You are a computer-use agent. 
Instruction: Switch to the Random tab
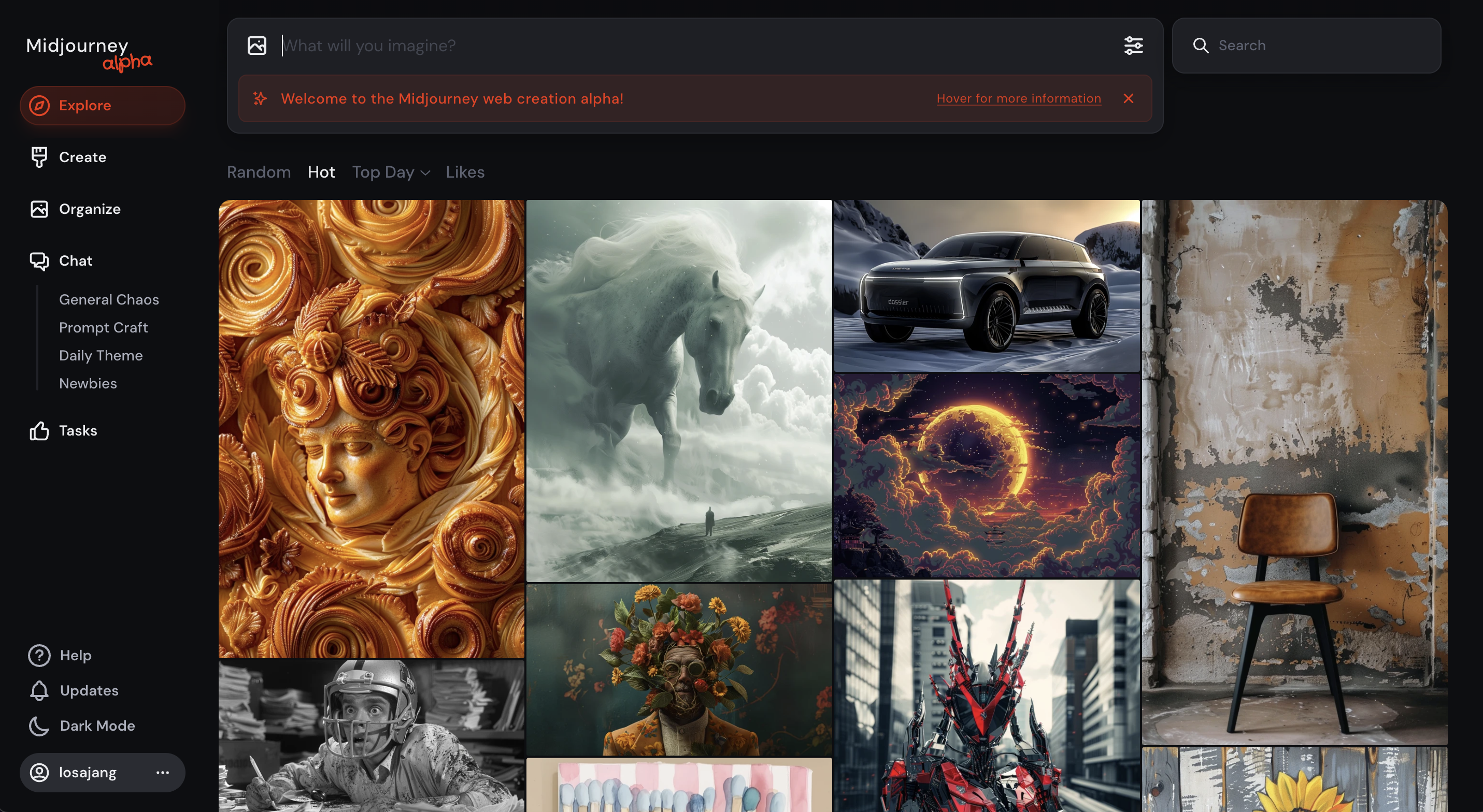[259, 172]
